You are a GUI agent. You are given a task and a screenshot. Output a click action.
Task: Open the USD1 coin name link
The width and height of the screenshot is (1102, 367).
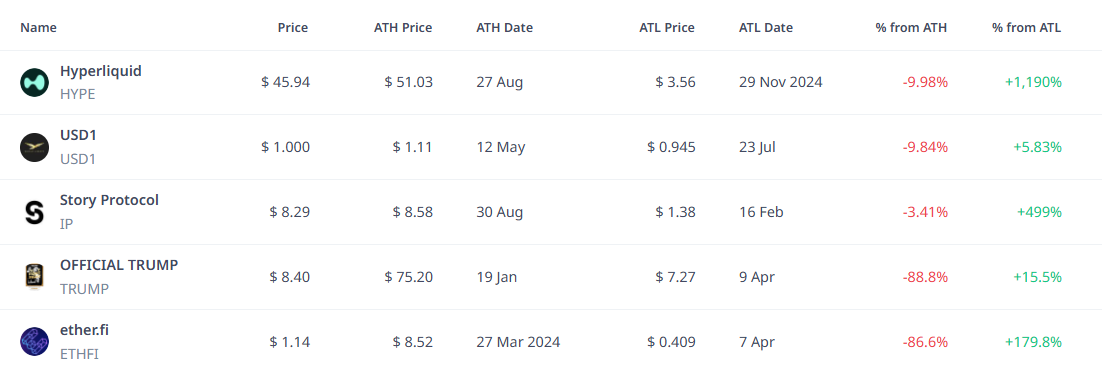(78, 135)
